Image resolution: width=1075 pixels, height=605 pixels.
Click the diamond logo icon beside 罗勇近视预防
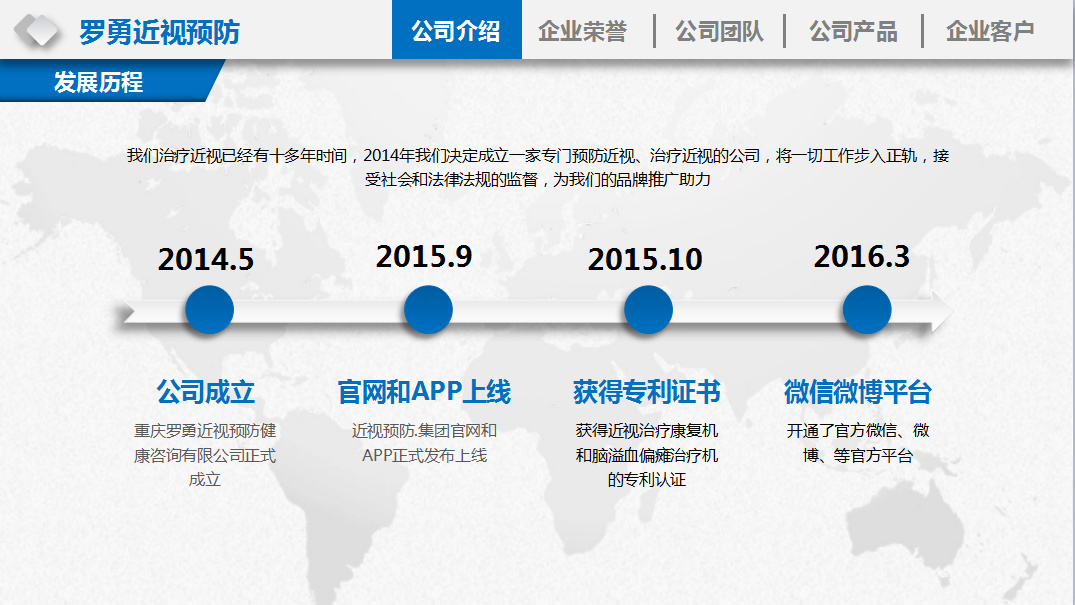click(37, 31)
